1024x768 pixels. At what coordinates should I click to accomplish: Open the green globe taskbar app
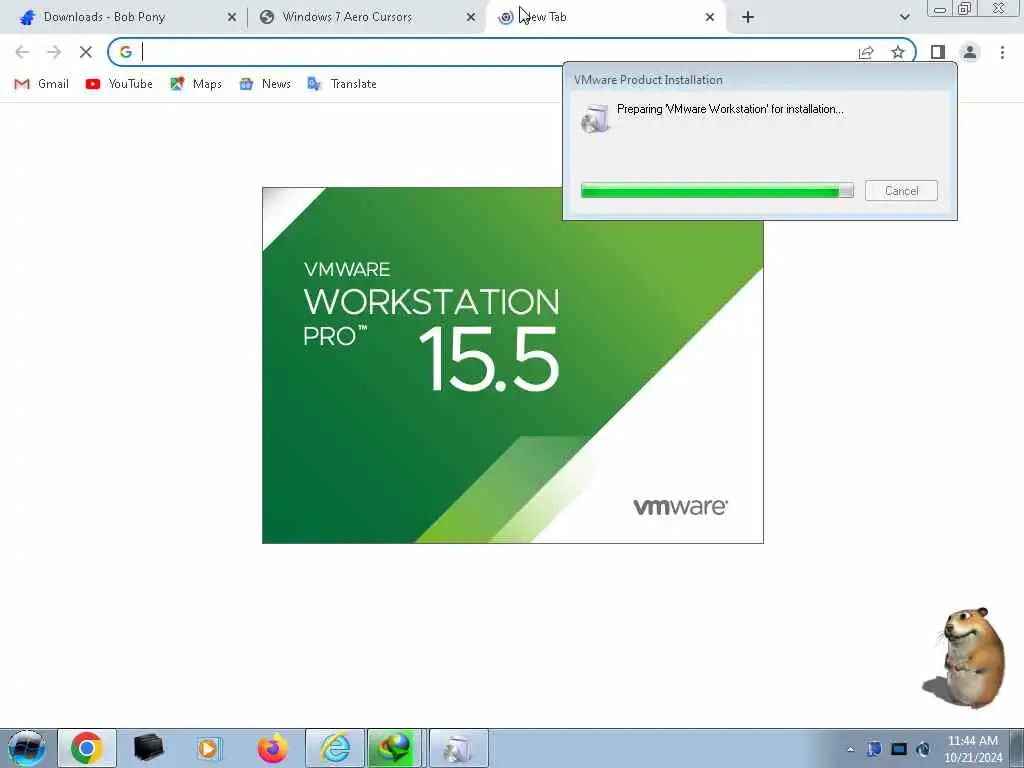click(394, 748)
